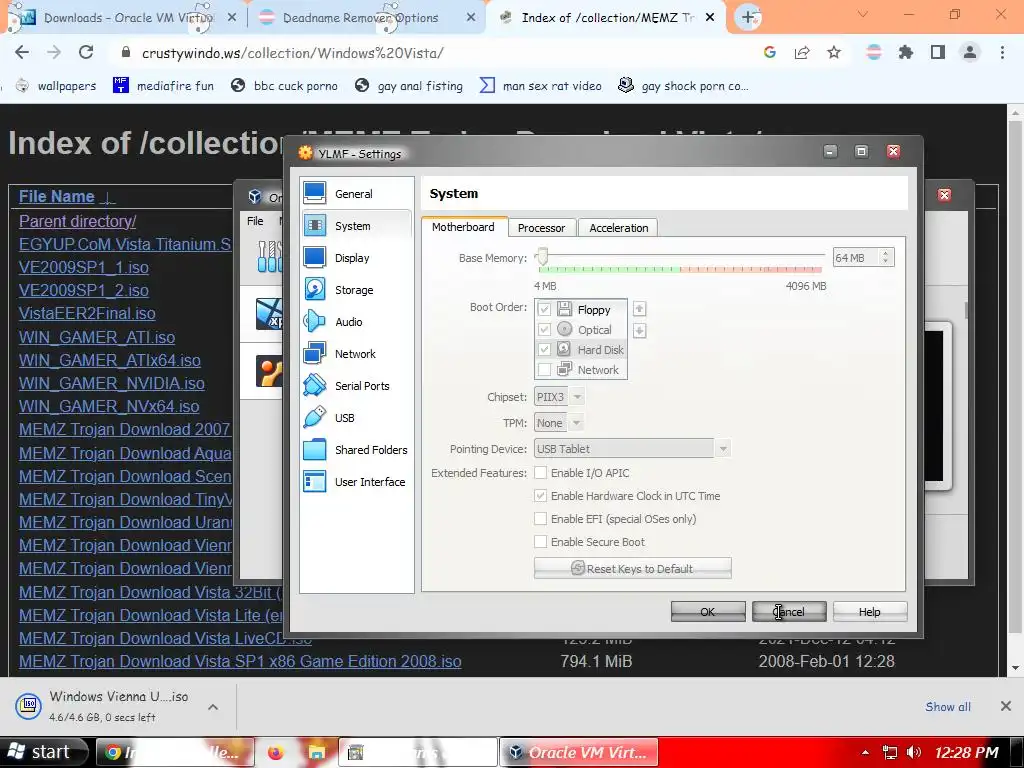Open Oracle VM VirtualBox taskbar button

[x=579, y=752]
